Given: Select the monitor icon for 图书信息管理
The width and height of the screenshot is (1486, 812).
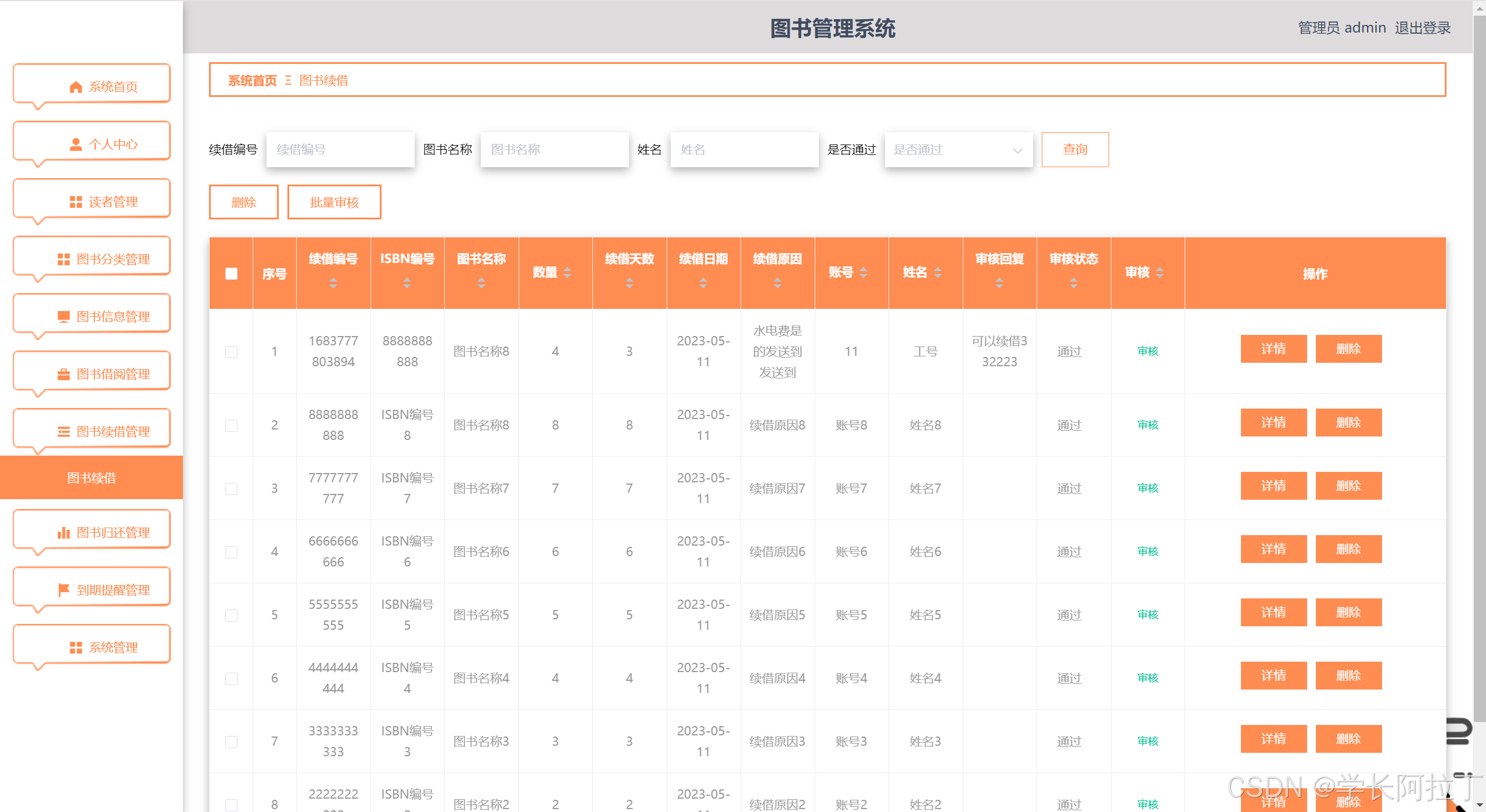Looking at the screenshot, I should [64, 316].
